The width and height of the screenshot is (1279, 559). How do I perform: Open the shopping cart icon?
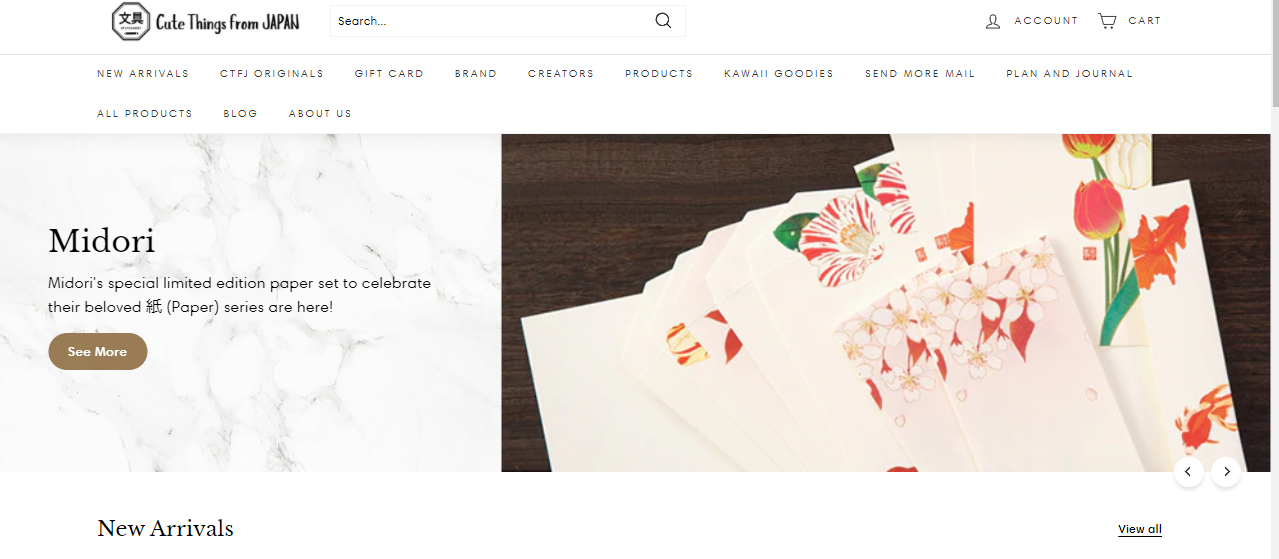point(1107,20)
